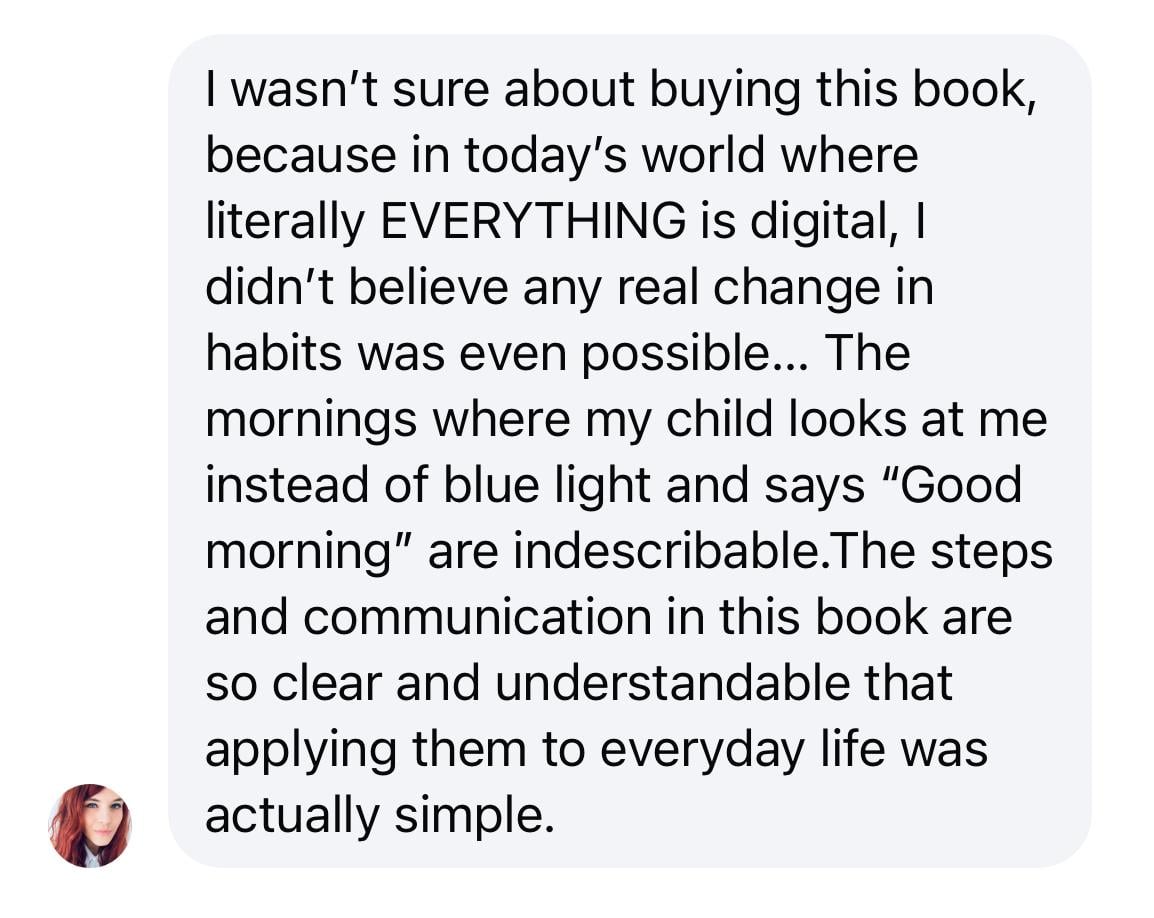Click the sender's red-haired profile avatar
This screenshot has width=1154, height=918.
coord(90,825)
